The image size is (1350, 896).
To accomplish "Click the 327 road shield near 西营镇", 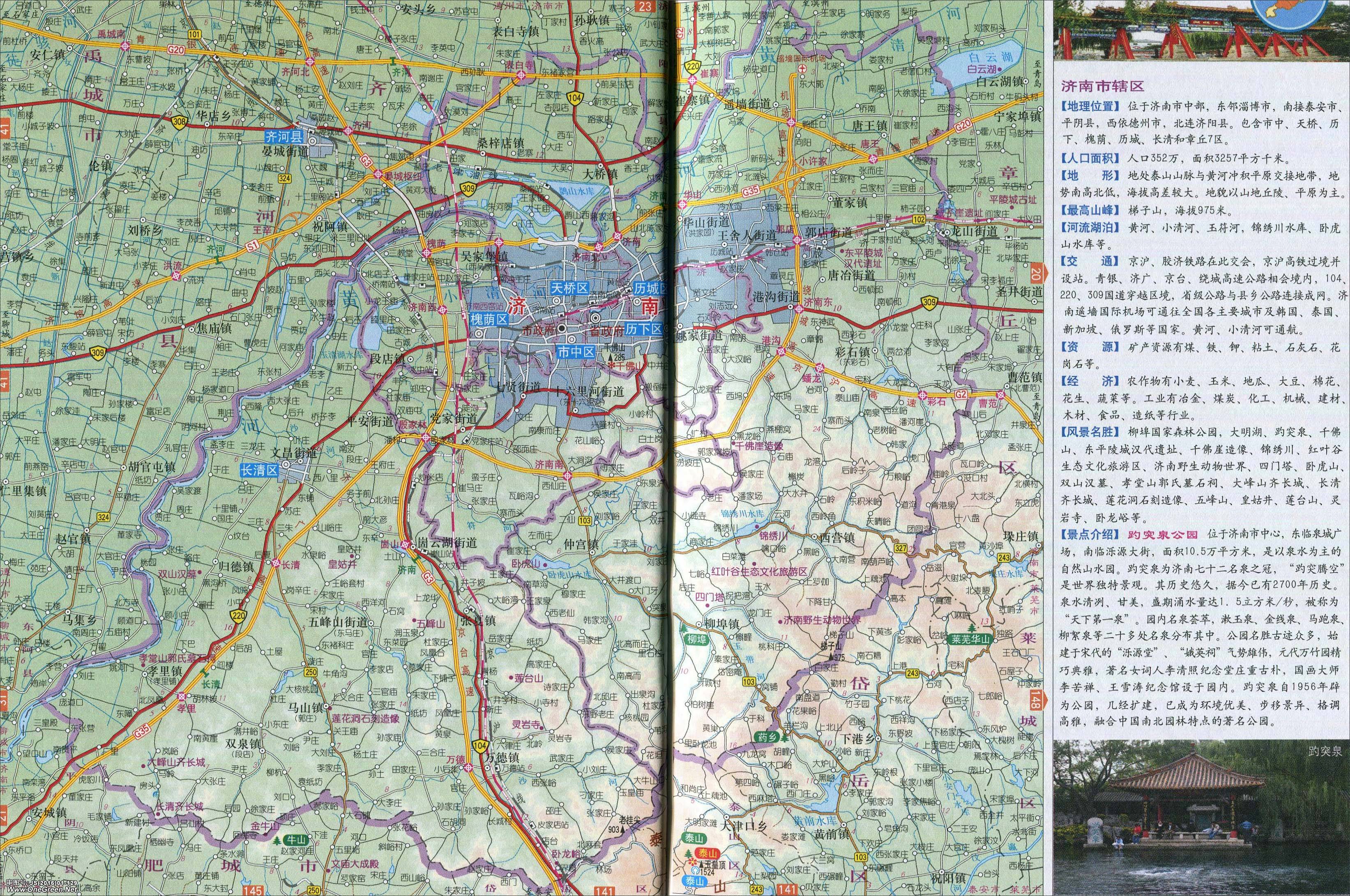I will (901, 548).
